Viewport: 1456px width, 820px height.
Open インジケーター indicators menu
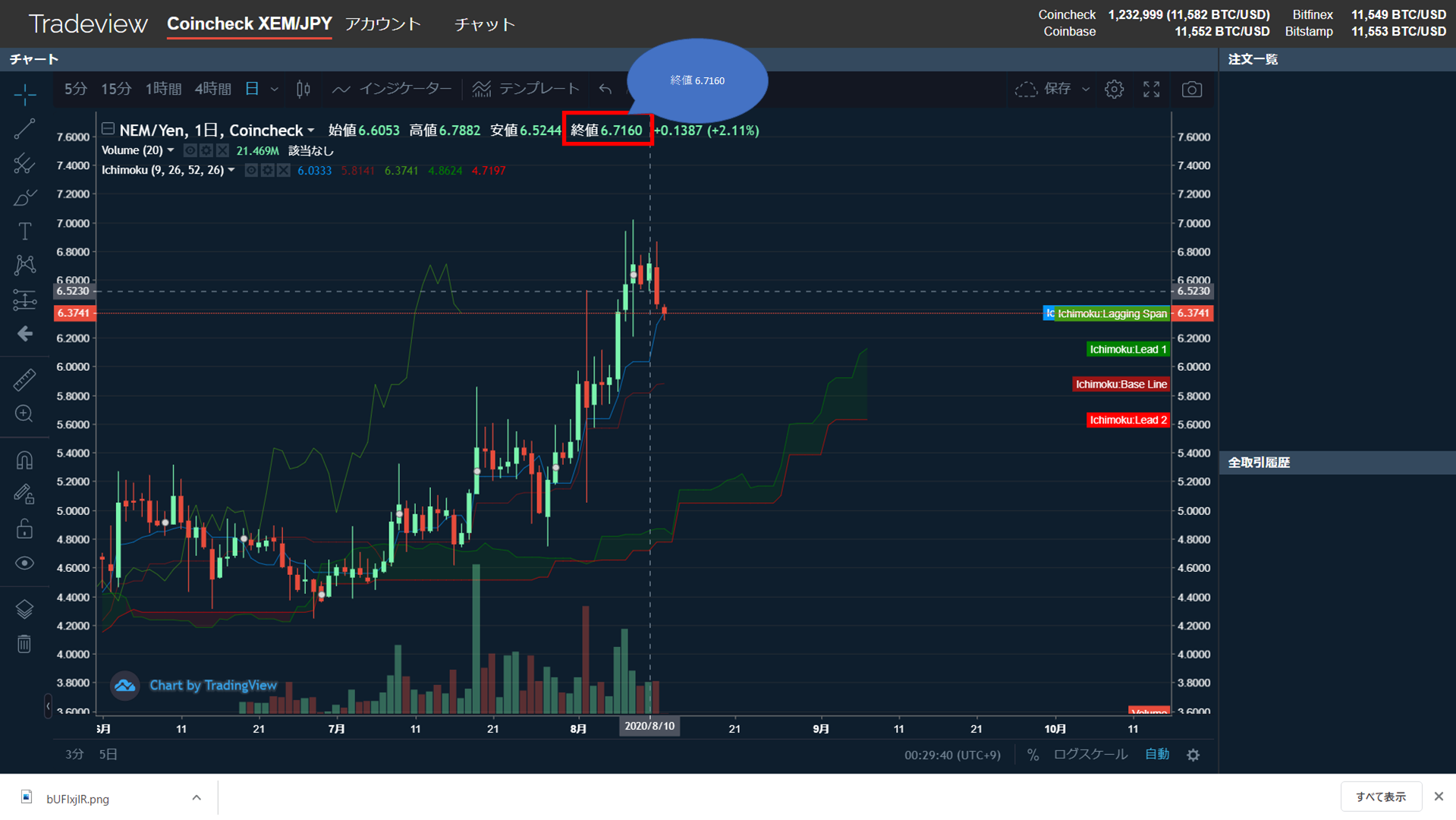392,90
